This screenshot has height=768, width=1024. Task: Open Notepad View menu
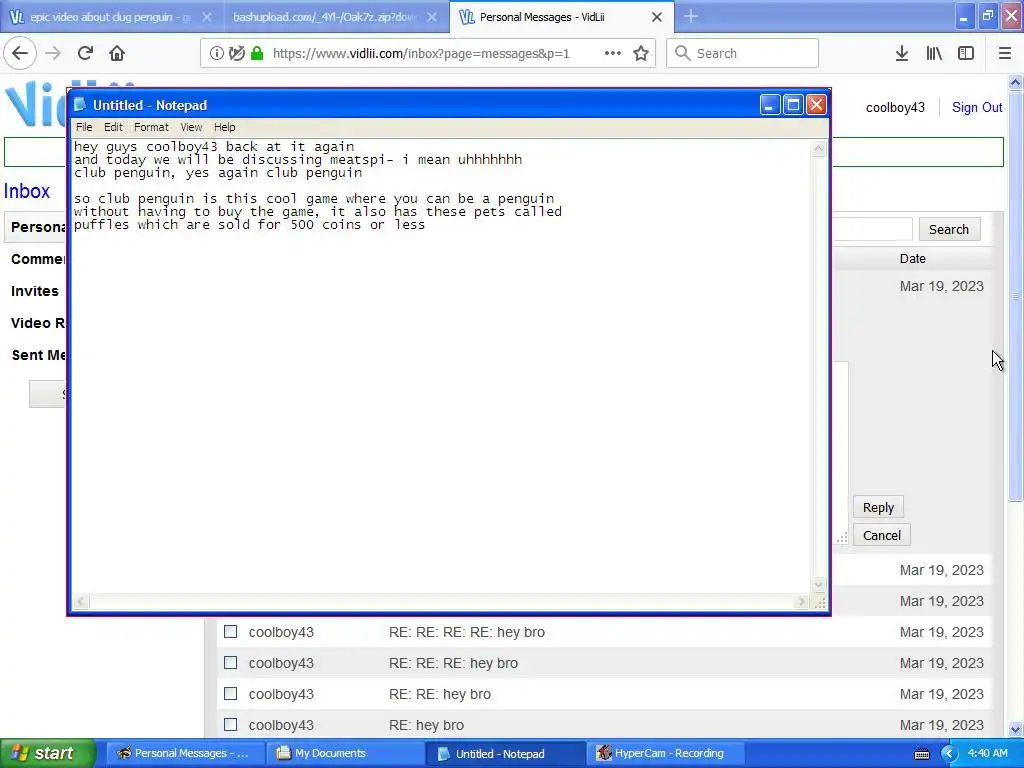coord(191,127)
